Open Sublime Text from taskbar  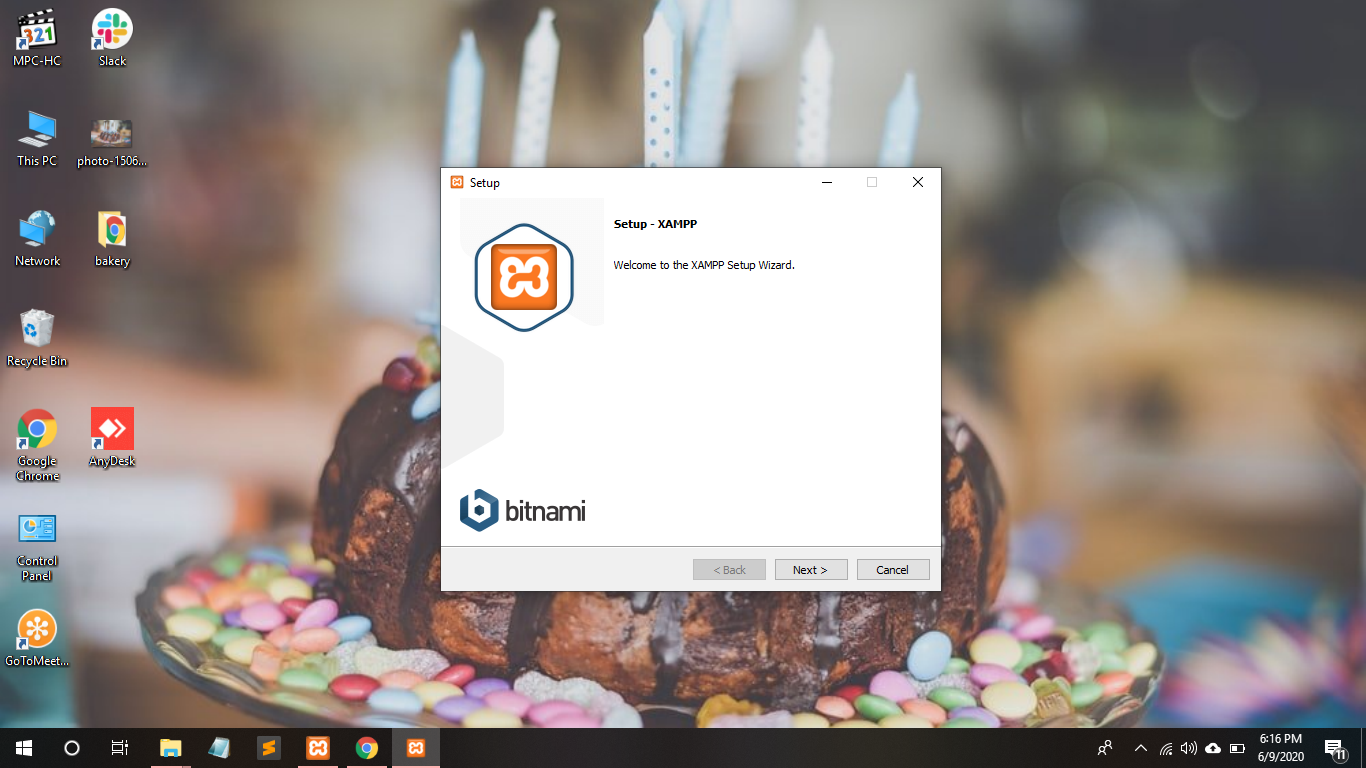click(x=268, y=748)
